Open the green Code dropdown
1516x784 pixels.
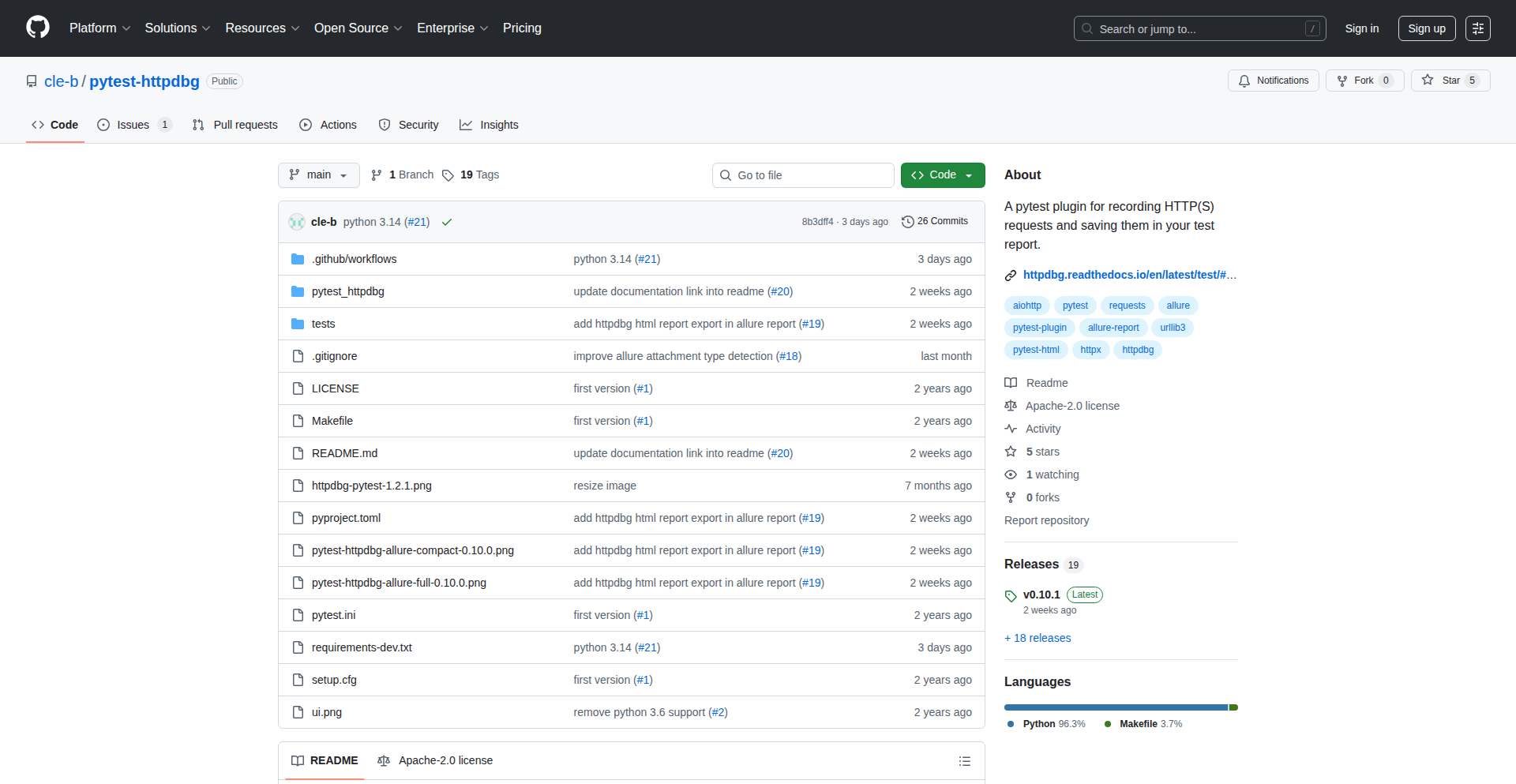[942, 175]
